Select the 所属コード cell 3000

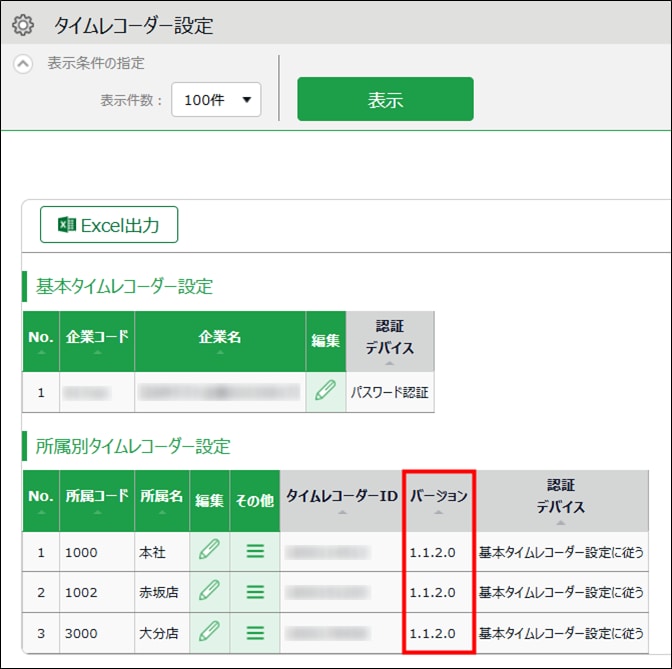pos(97,633)
